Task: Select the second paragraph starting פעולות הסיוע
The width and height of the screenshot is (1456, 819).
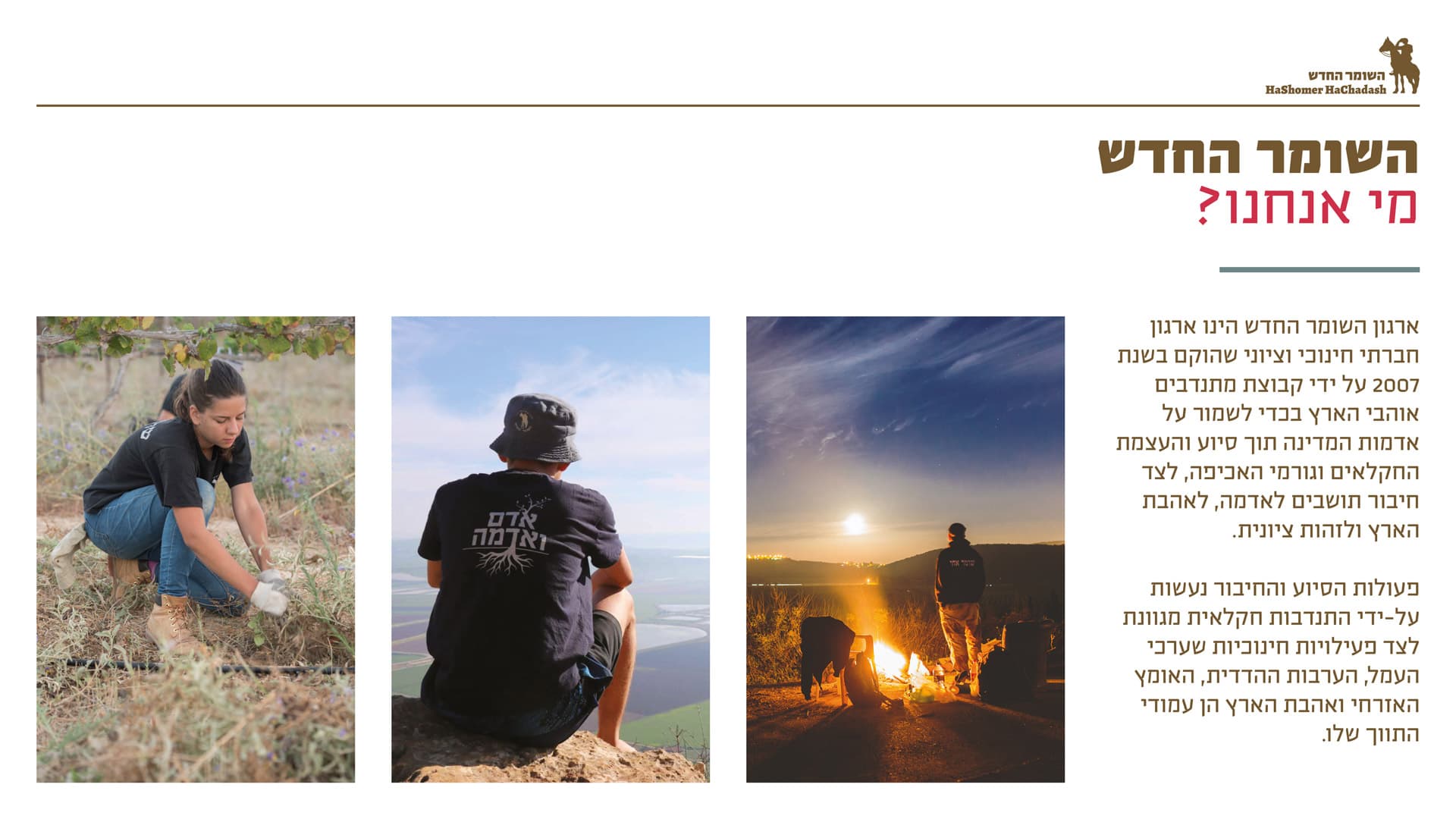Action: pos(1271,661)
